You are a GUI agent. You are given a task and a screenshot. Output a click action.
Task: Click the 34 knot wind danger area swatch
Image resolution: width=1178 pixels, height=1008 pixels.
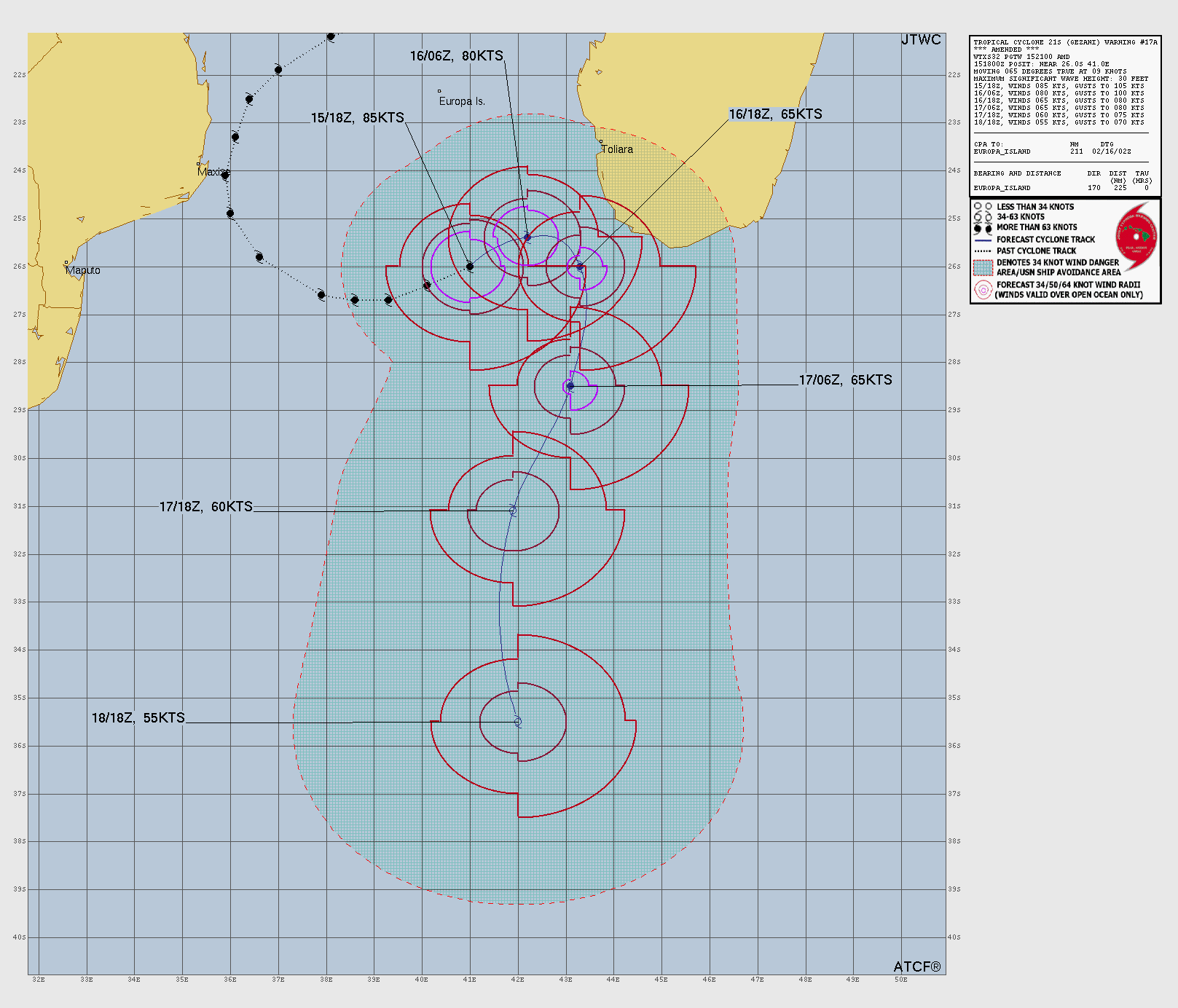(983, 267)
